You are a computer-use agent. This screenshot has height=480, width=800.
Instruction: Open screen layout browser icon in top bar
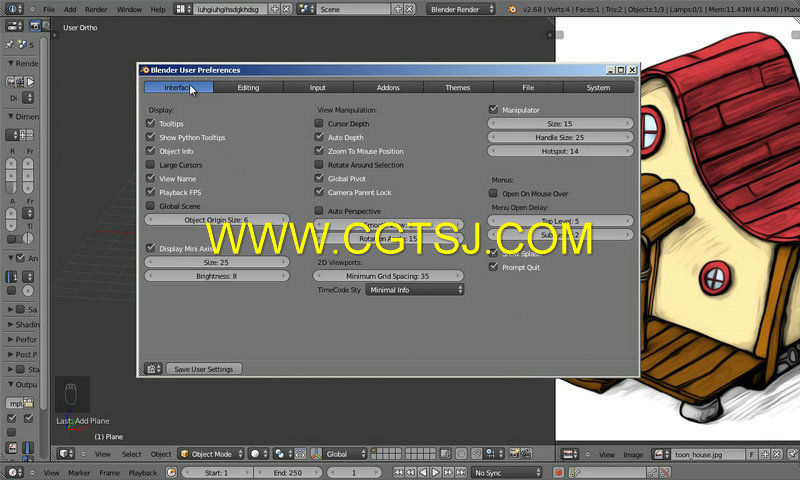[x=183, y=9]
